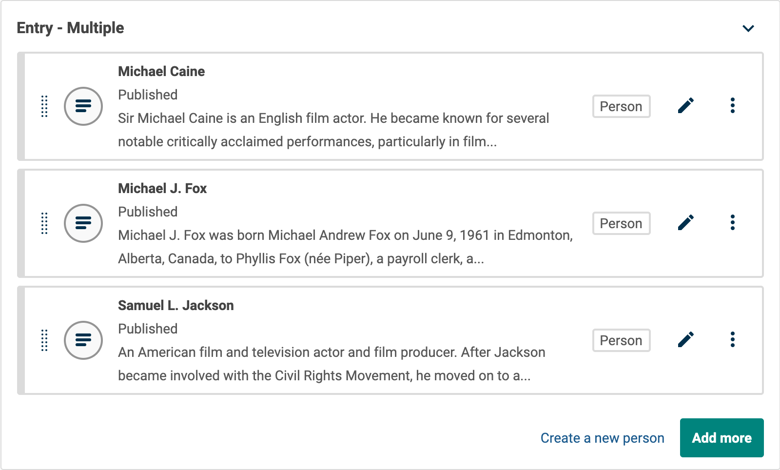Click the entry type icon for Michael J. Fox

tap(83, 223)
